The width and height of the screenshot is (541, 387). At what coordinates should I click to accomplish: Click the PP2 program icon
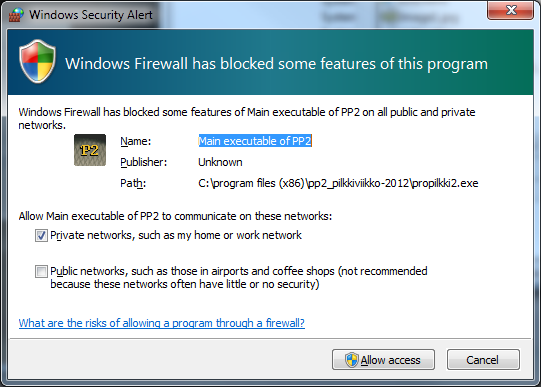coord(90,150)
